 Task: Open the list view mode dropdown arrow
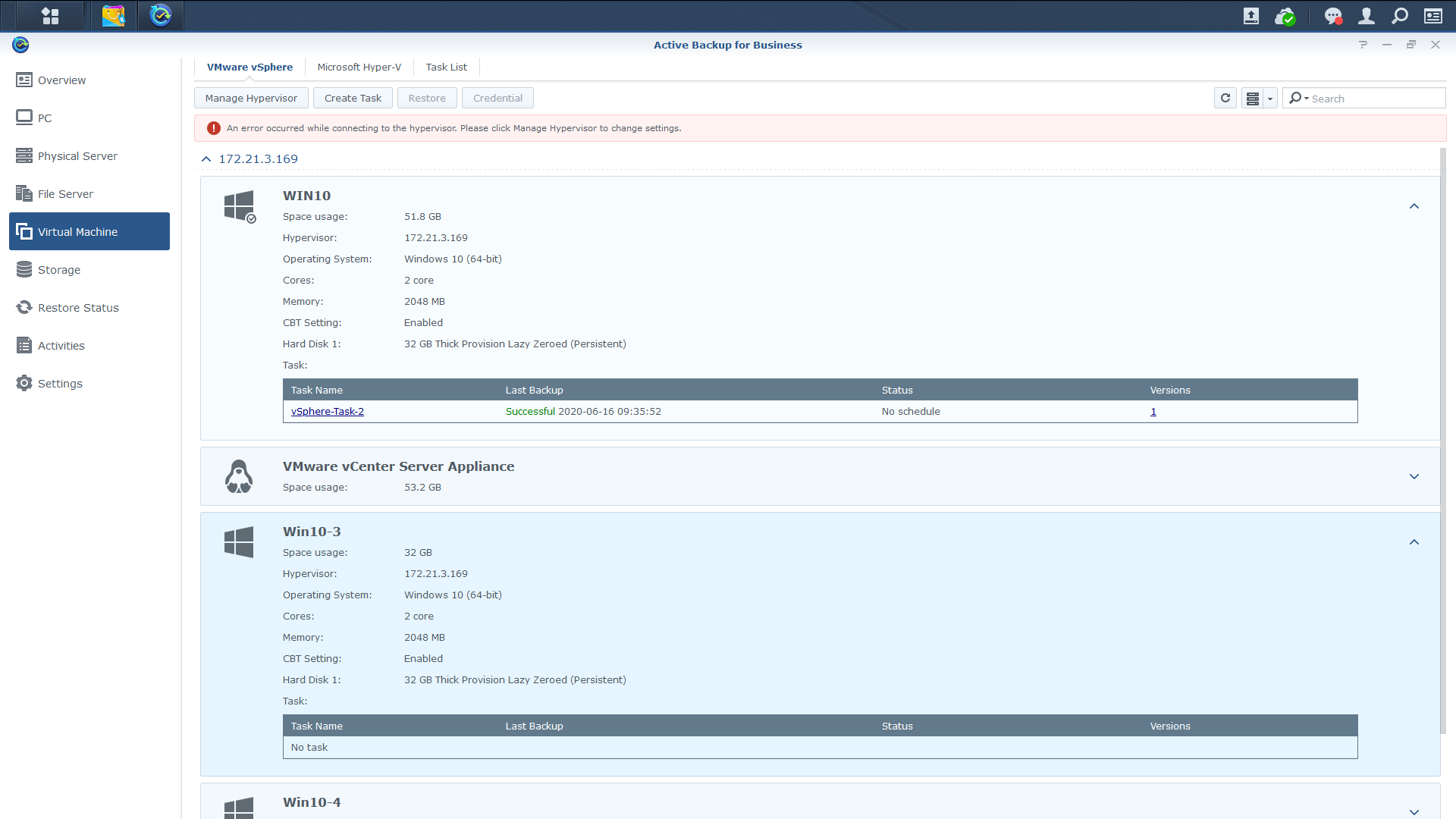point(1270,99)
